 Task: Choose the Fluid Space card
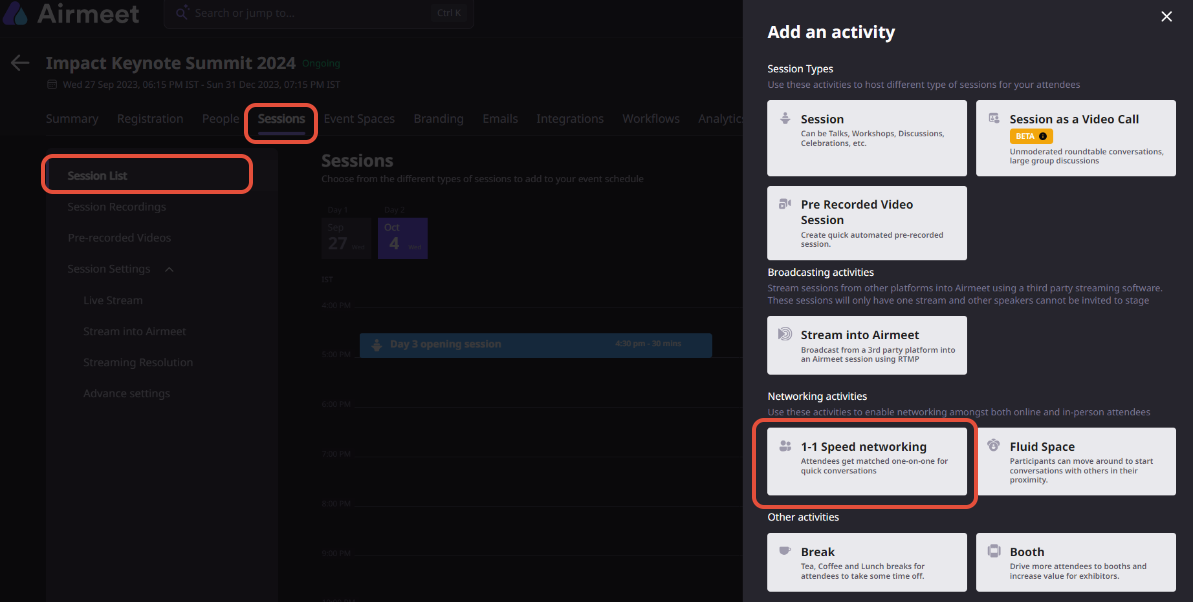1076,461
